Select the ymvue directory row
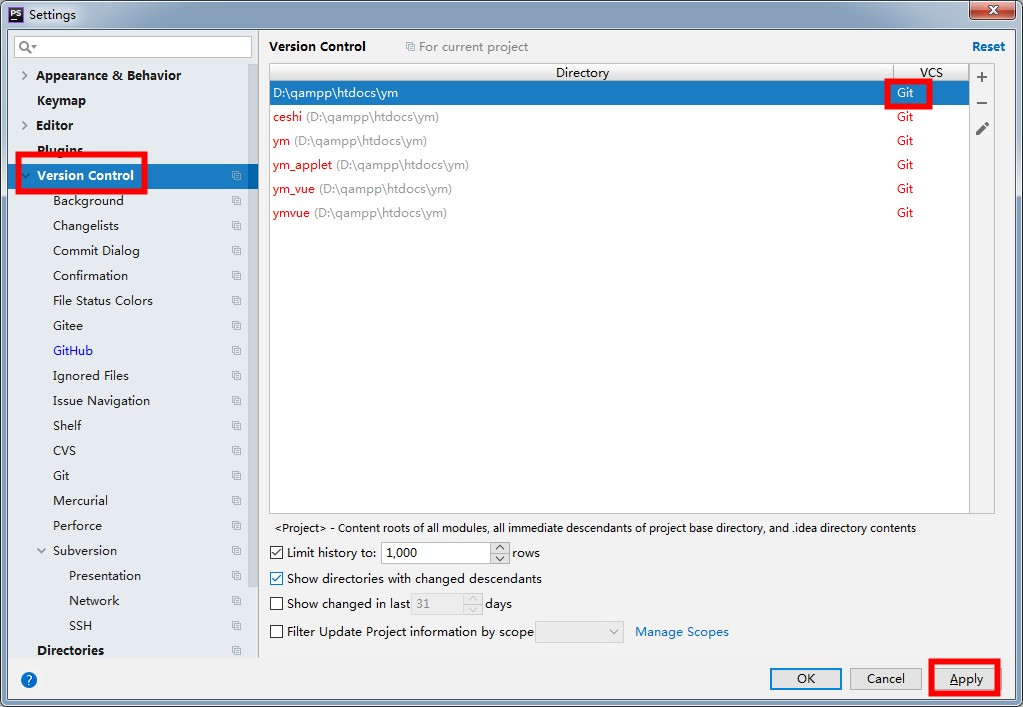The width and height of the screenshot is (1023, 707). (619, 213)
